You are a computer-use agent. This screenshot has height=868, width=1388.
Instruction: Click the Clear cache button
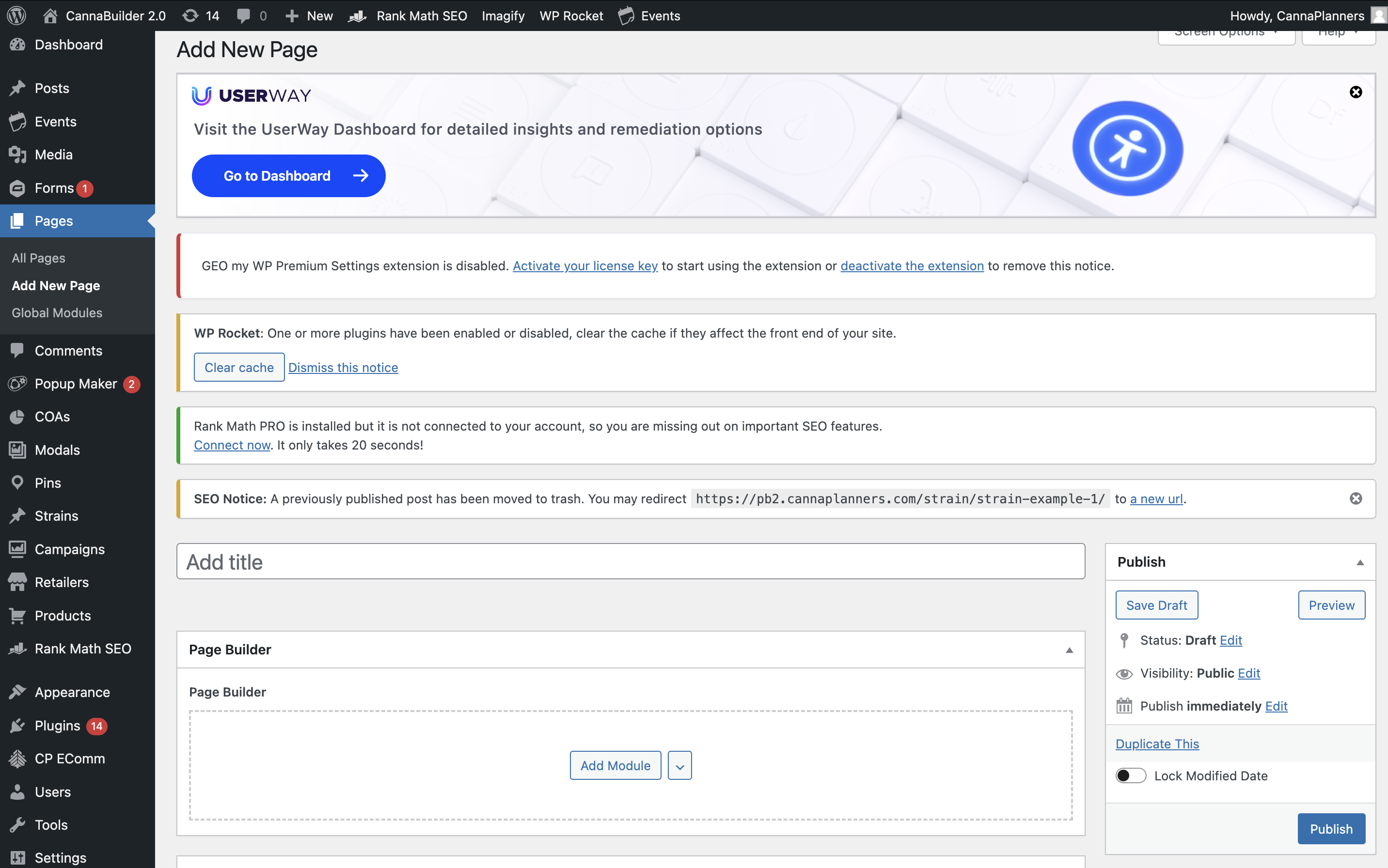click(239, 368)
